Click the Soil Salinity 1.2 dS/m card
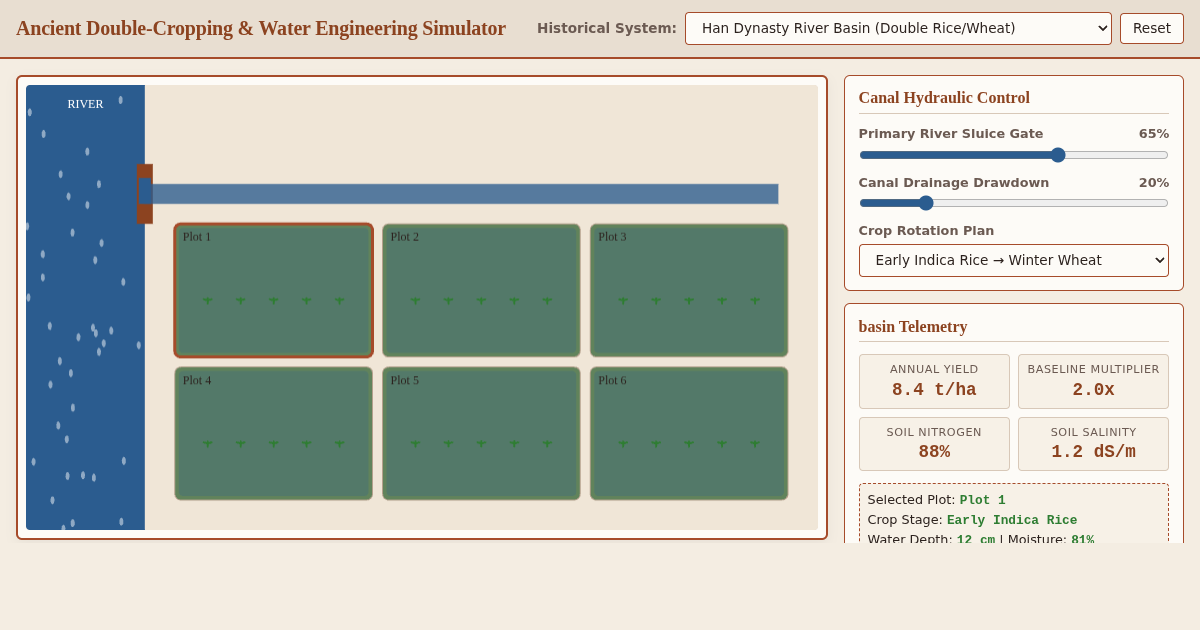 click(x=1093, y=444)
